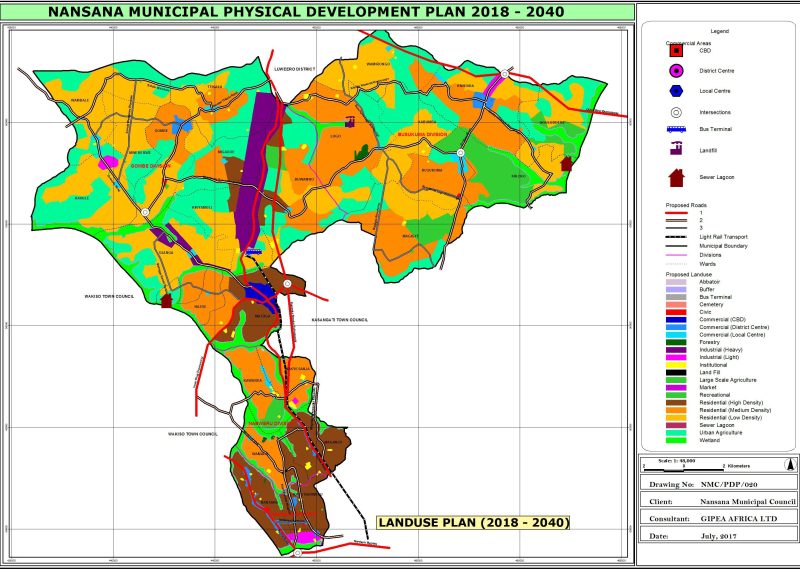
Task: Select the Intersections concentric circle legend symbol
Action: tap(676, 113)
